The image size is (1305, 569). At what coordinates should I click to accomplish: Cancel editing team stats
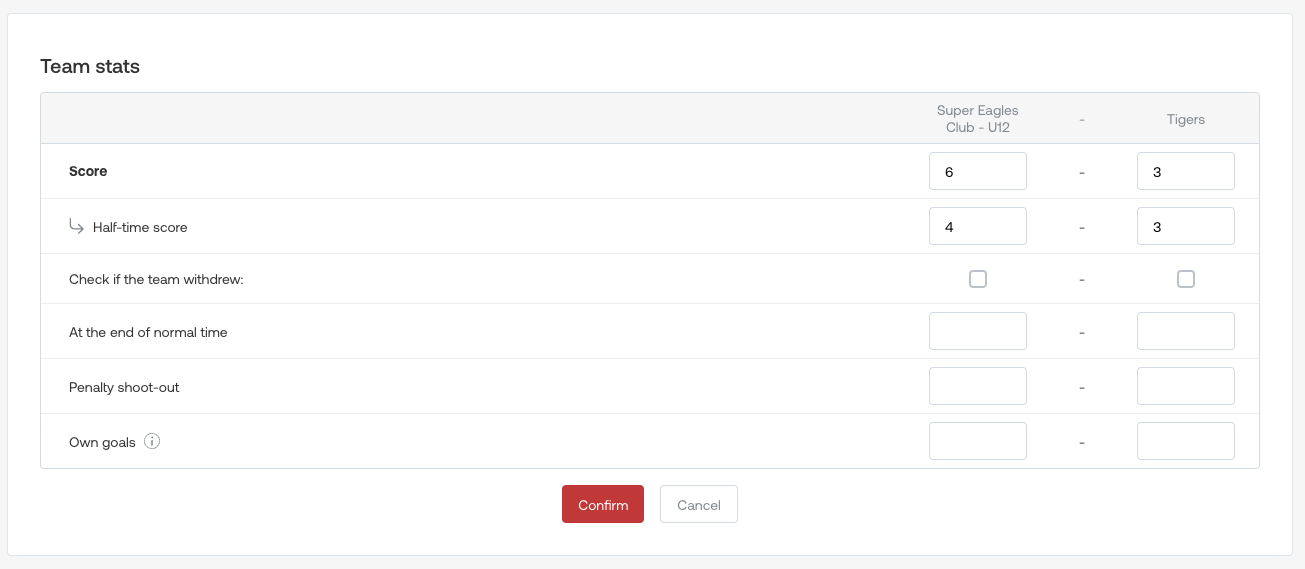(699, 504)
